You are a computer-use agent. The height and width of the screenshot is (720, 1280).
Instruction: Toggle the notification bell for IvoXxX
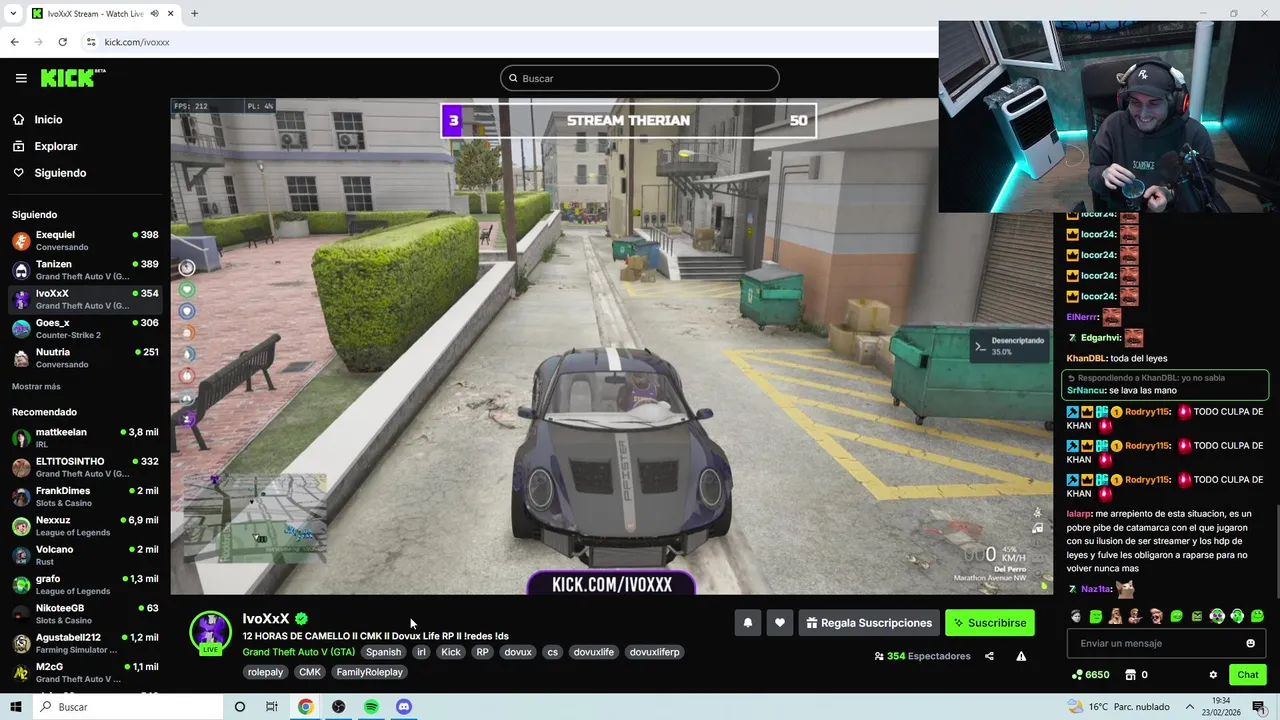click(747, 623)
